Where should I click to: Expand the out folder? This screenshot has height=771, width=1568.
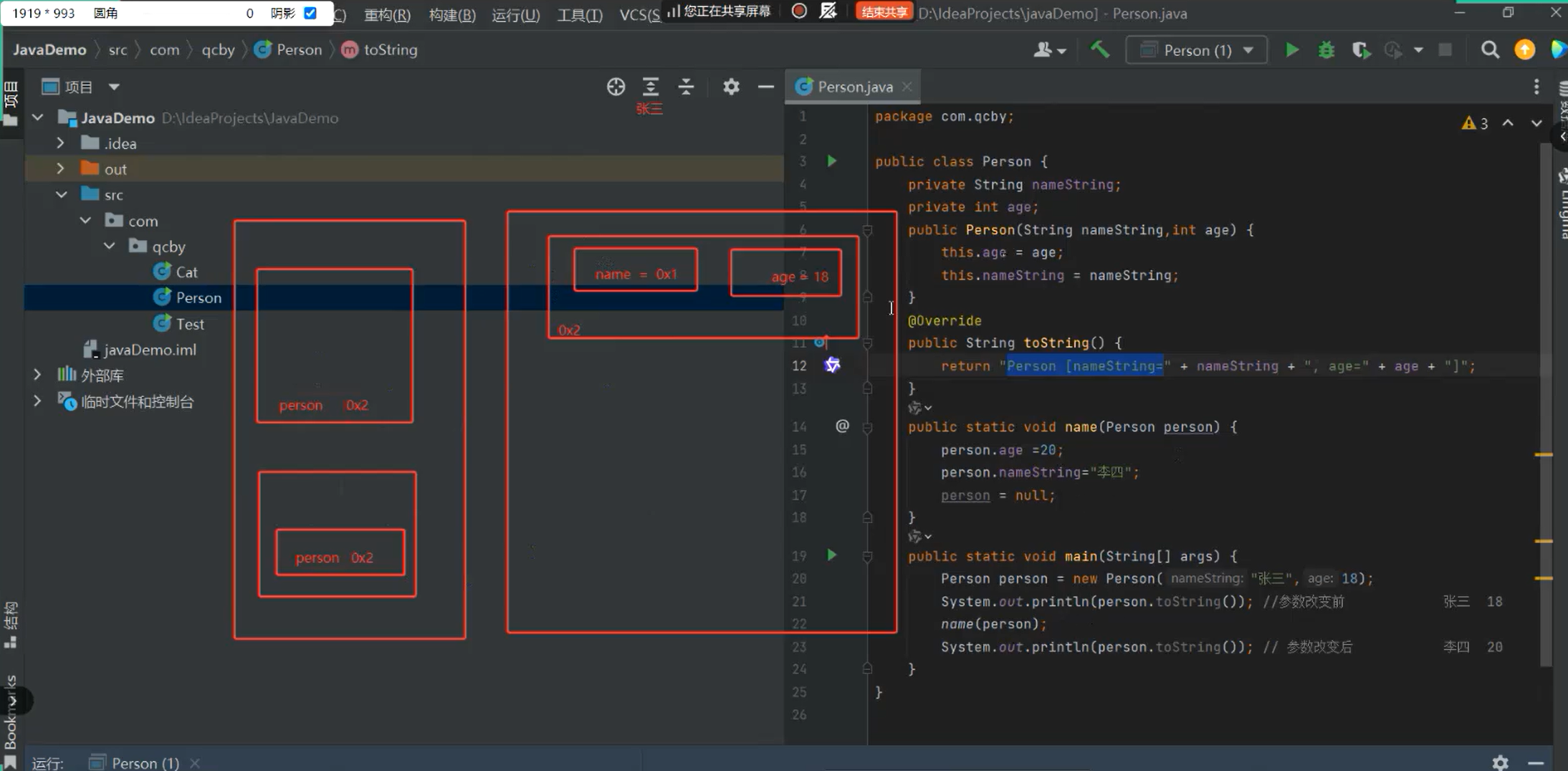[x=61, y=169]
